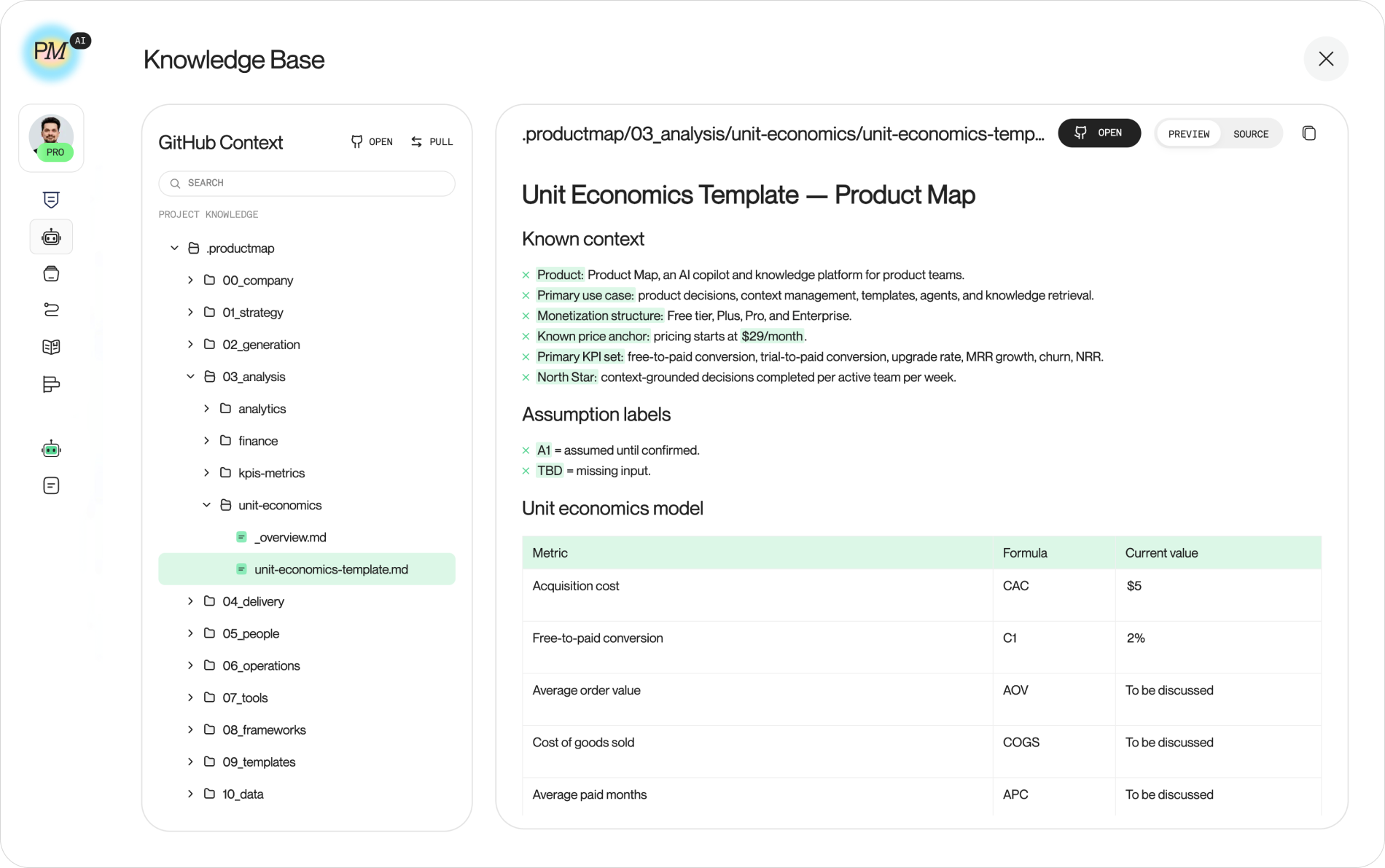
Task: Collapse the unit-economics folder
Action: (x=207, y=505)
